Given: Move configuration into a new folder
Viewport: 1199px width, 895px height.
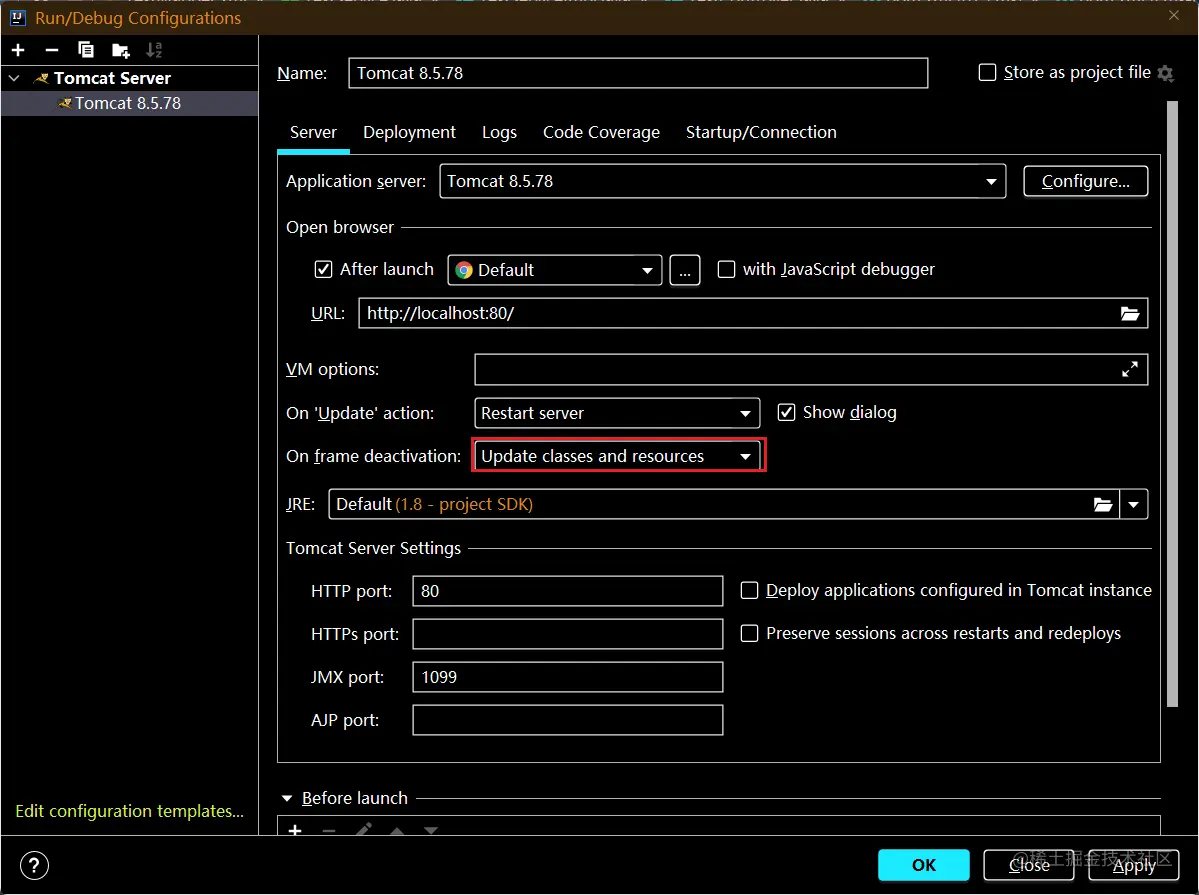Looking at the screenshot, I should 121,50.
